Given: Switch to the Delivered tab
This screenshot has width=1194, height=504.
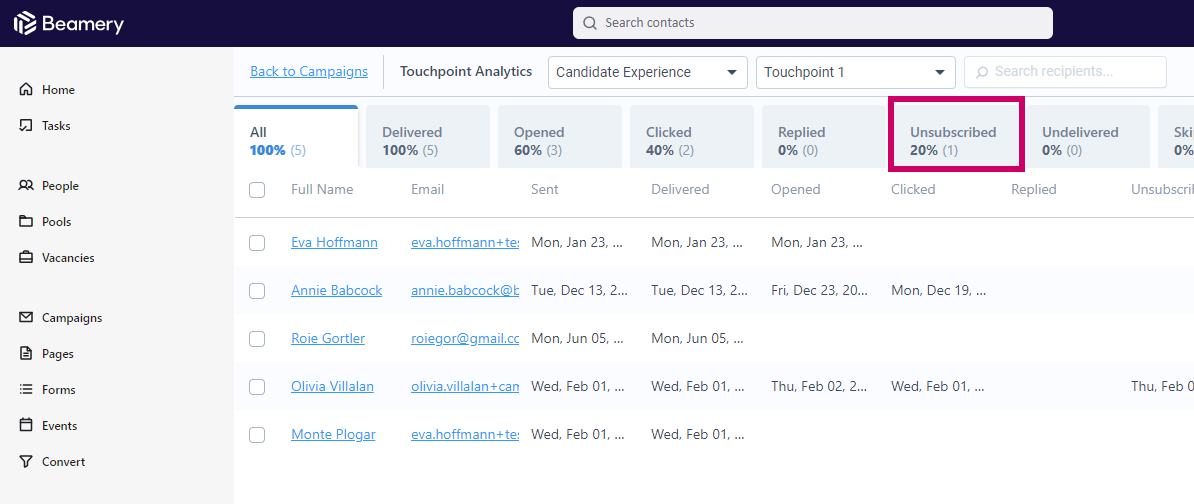Looking at the screenshot, I should (428, 137).
